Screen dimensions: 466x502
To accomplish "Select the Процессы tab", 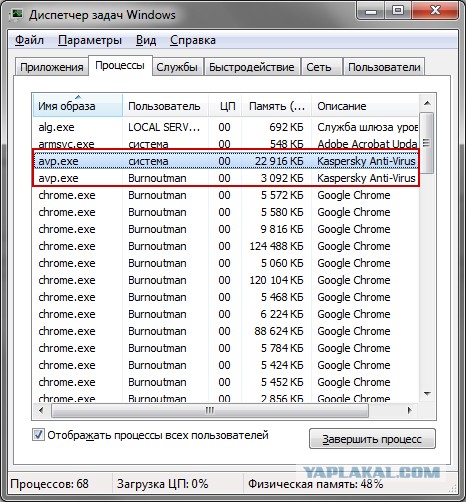I will pyautogui.click(x=120, y=66).
